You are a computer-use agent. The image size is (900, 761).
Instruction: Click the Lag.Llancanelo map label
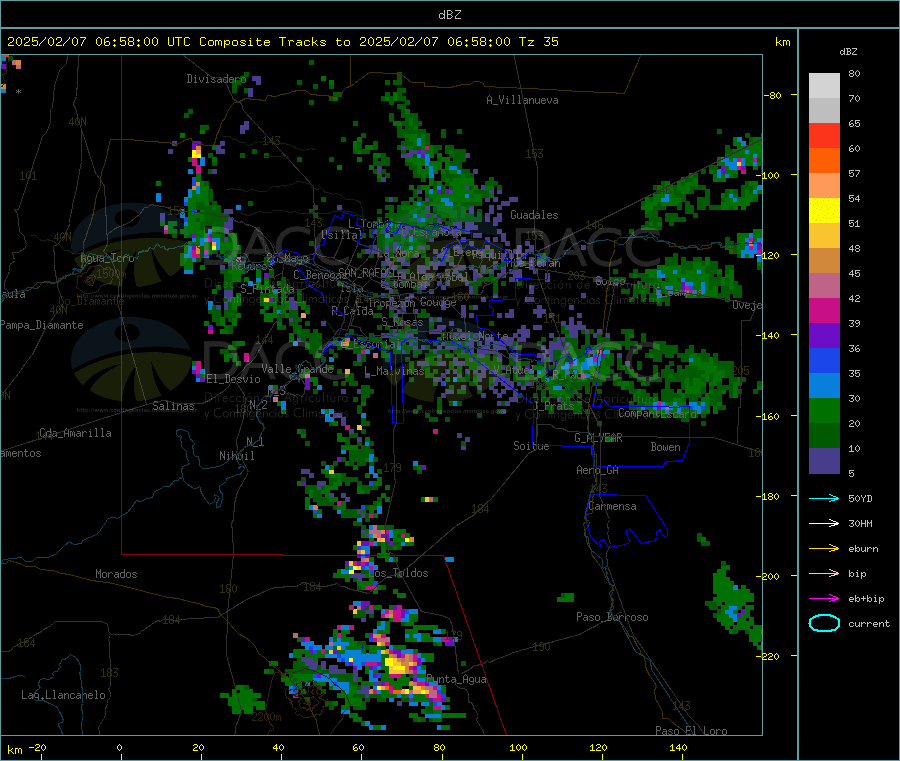63,695
